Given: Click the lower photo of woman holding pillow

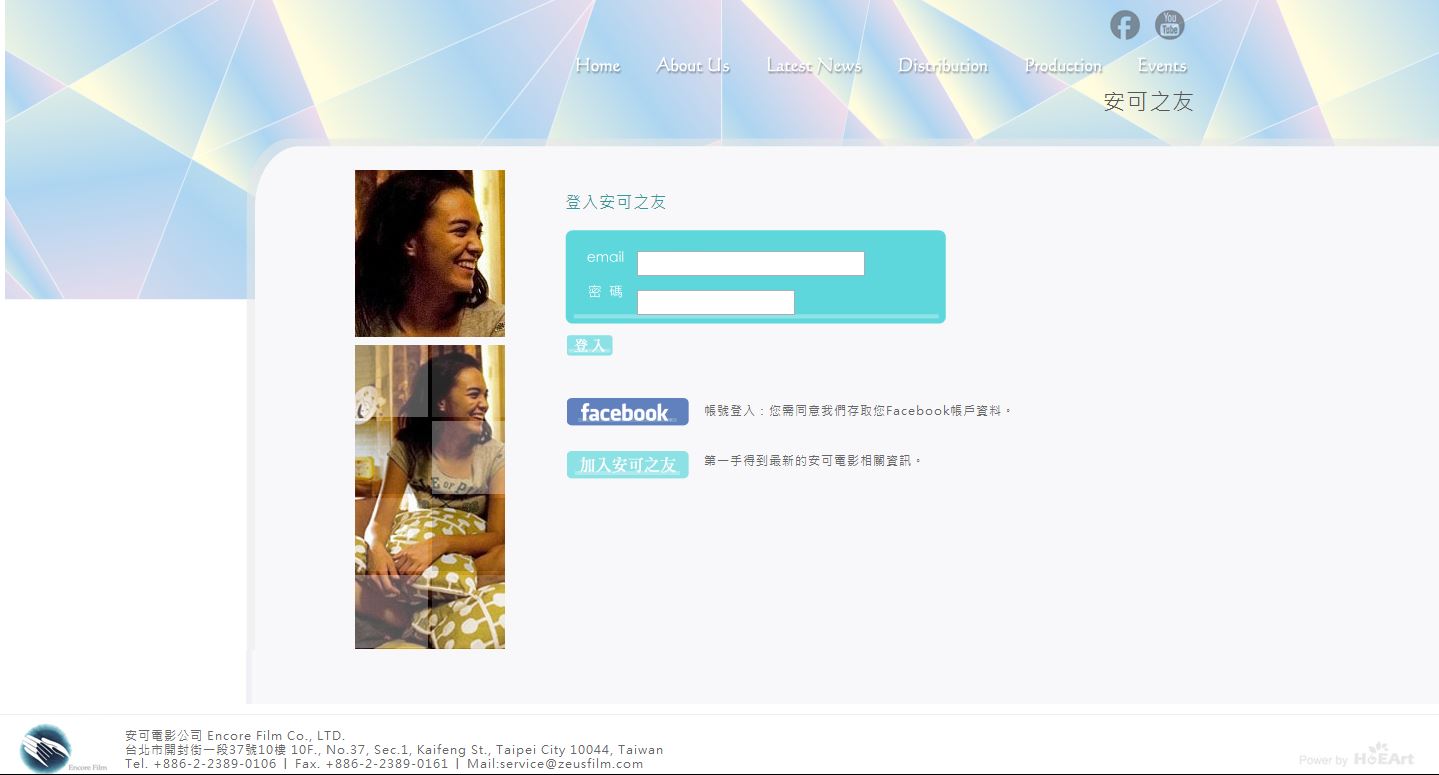Looking at the screenshot, I should tap(429, 496).
